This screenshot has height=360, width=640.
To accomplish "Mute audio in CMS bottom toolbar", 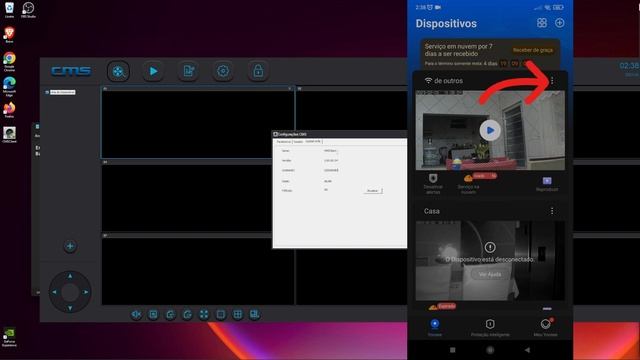I will [x=136, y=314].
